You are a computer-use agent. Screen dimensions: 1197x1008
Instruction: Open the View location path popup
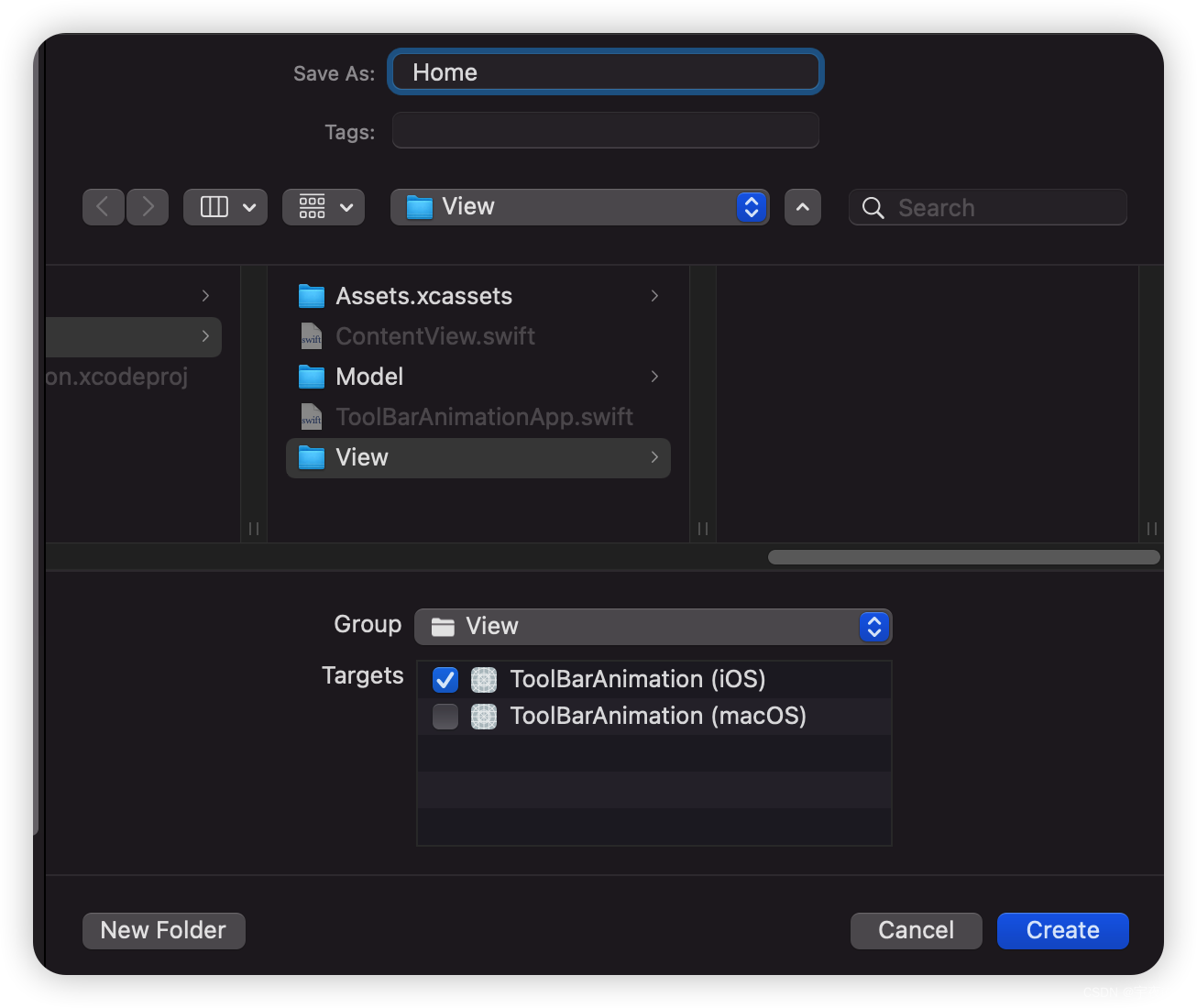point(580,207)
